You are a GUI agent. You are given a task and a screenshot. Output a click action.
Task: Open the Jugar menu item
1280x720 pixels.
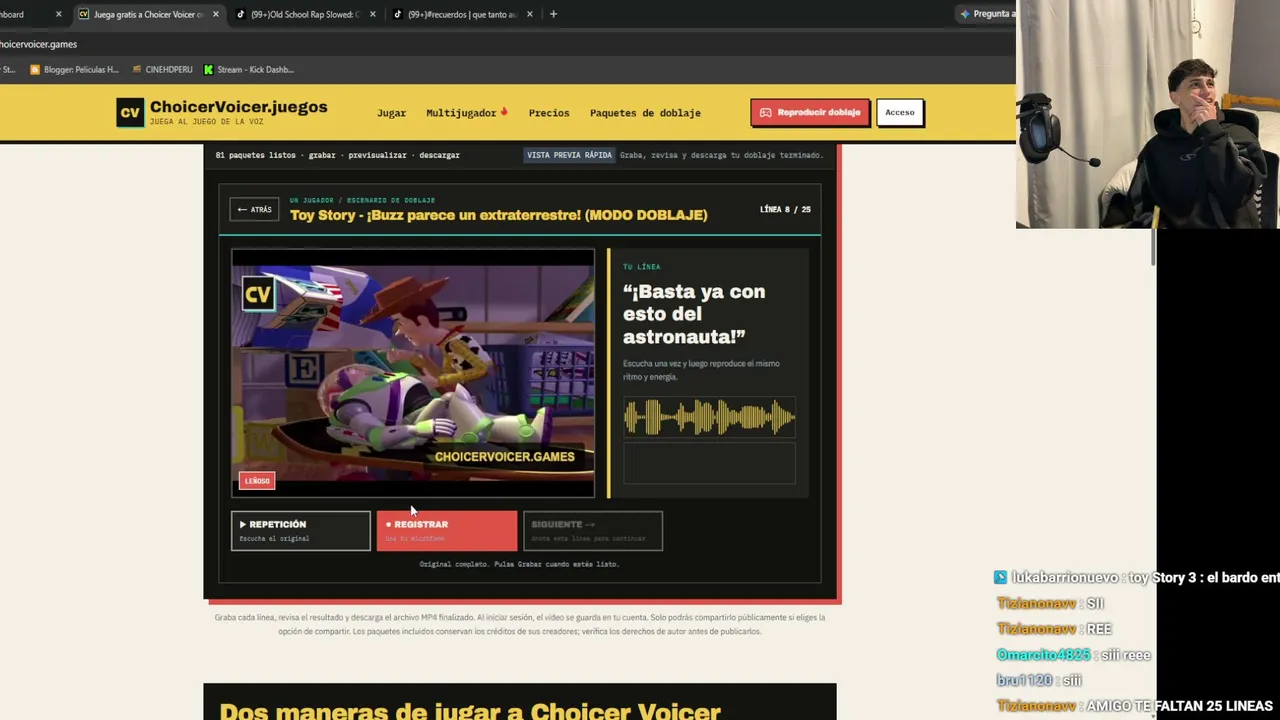click(x=391, y=113)
